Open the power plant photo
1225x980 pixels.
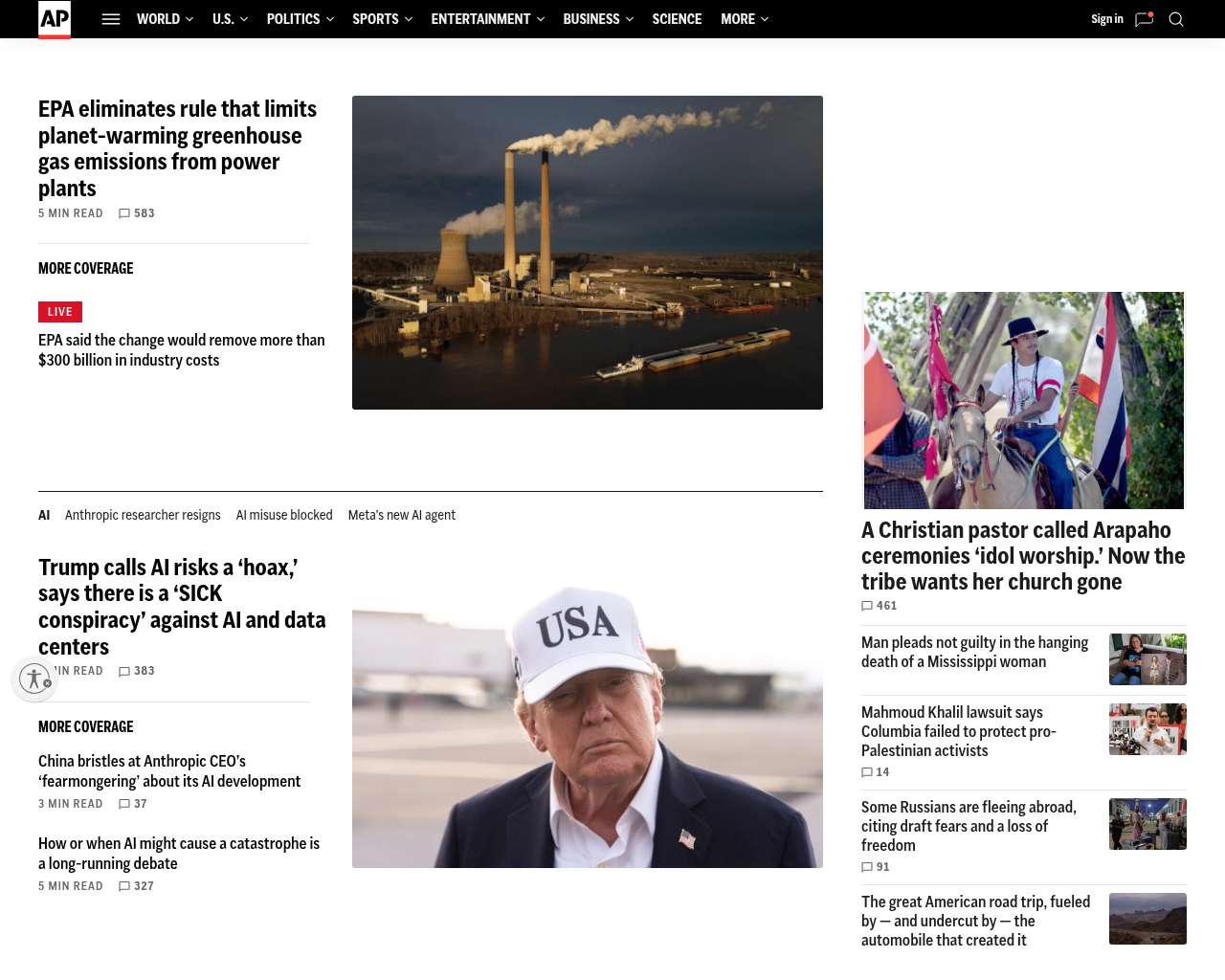(588, 253)
